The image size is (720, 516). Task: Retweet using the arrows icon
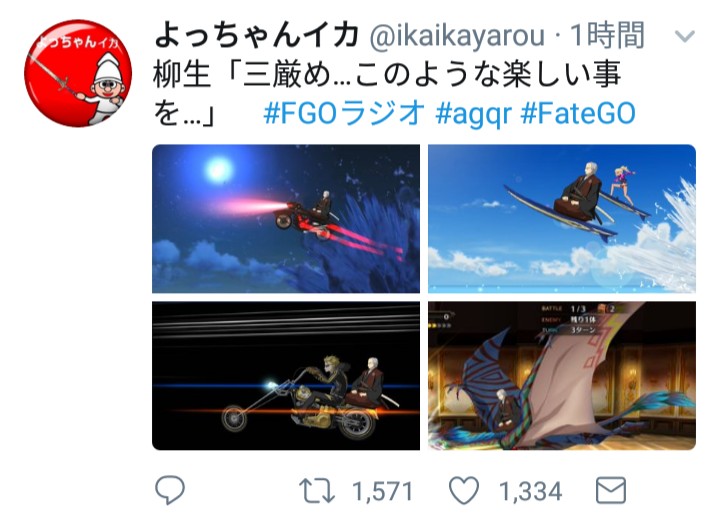(317, 491)
